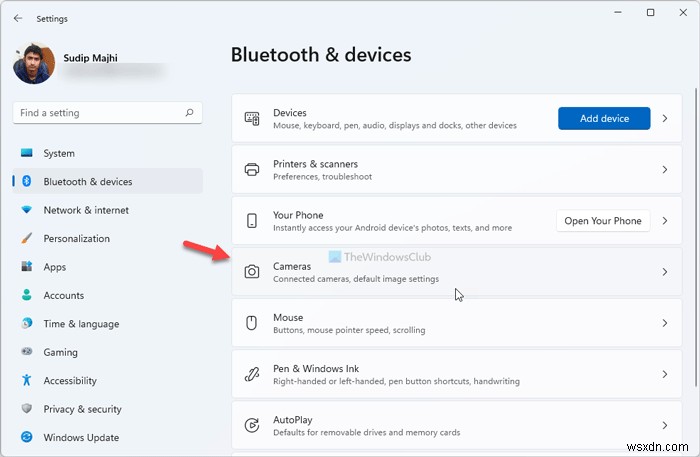Open Accounts settings

(x=108, y=295)
